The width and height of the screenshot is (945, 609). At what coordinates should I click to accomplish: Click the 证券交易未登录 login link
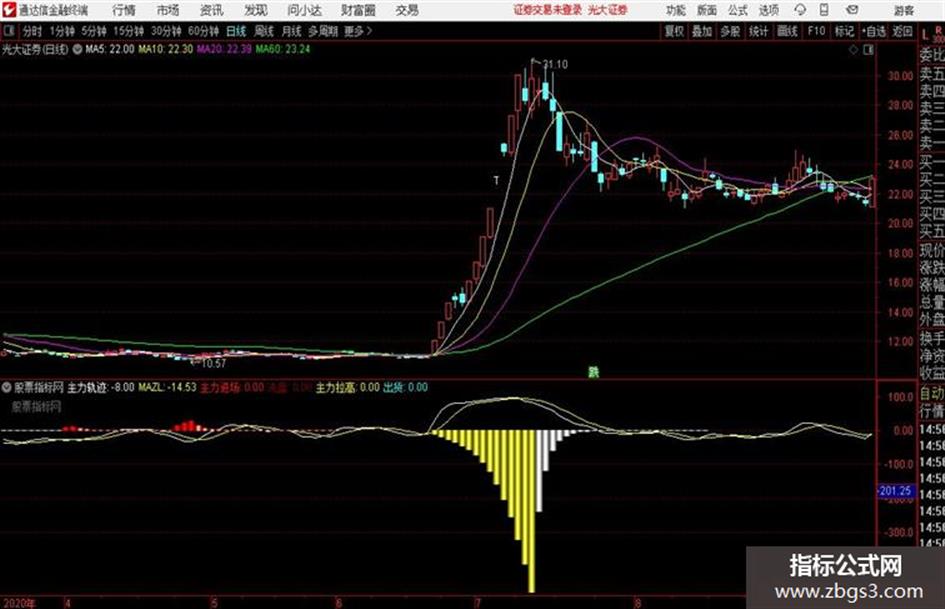(548, 10)
